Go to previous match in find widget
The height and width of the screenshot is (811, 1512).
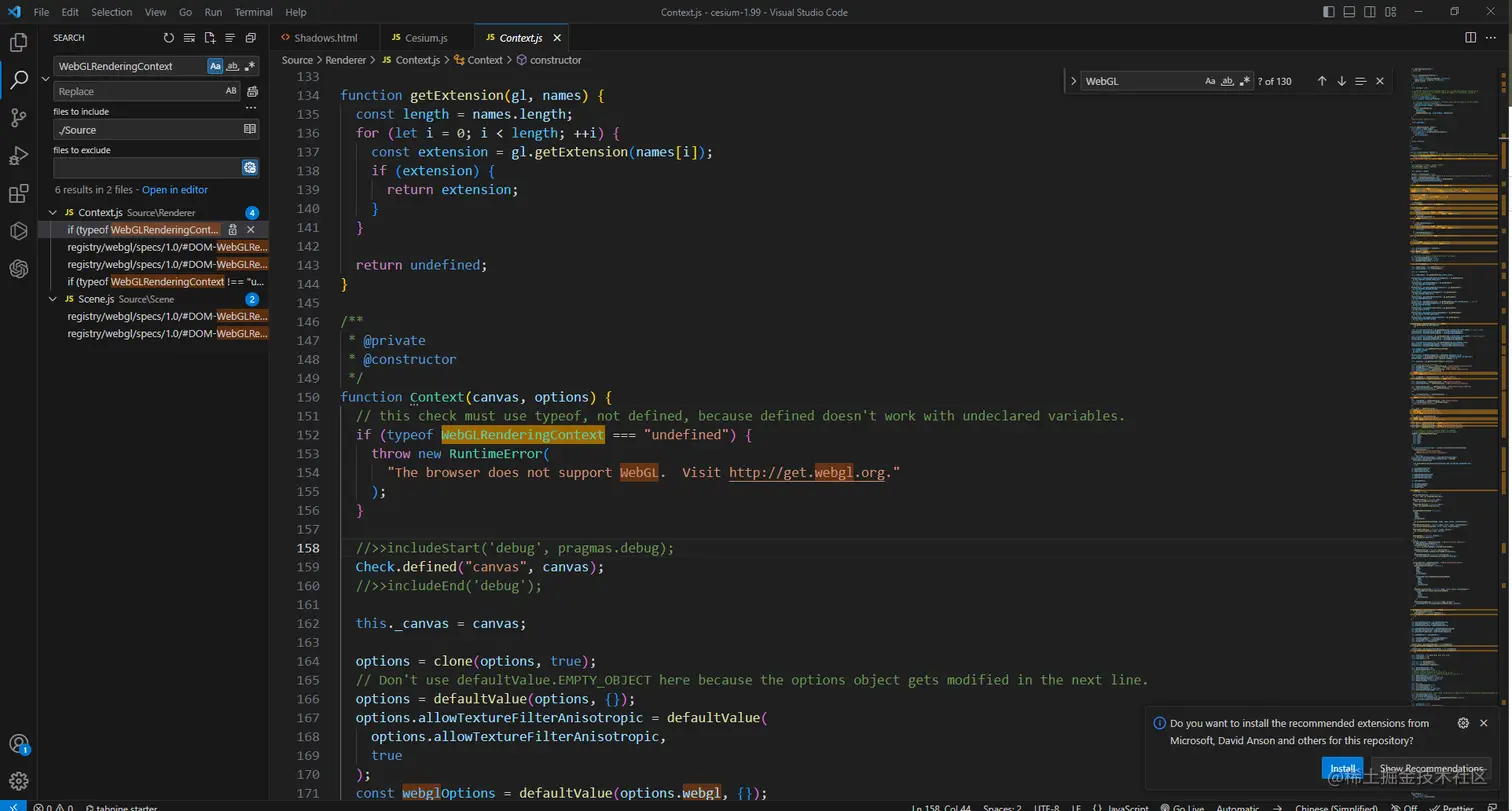(x=1322, y=81)
